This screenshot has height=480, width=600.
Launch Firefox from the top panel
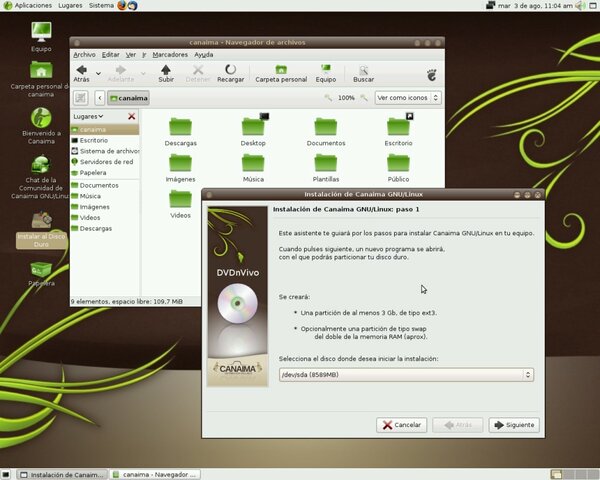[x=122, y=5]
